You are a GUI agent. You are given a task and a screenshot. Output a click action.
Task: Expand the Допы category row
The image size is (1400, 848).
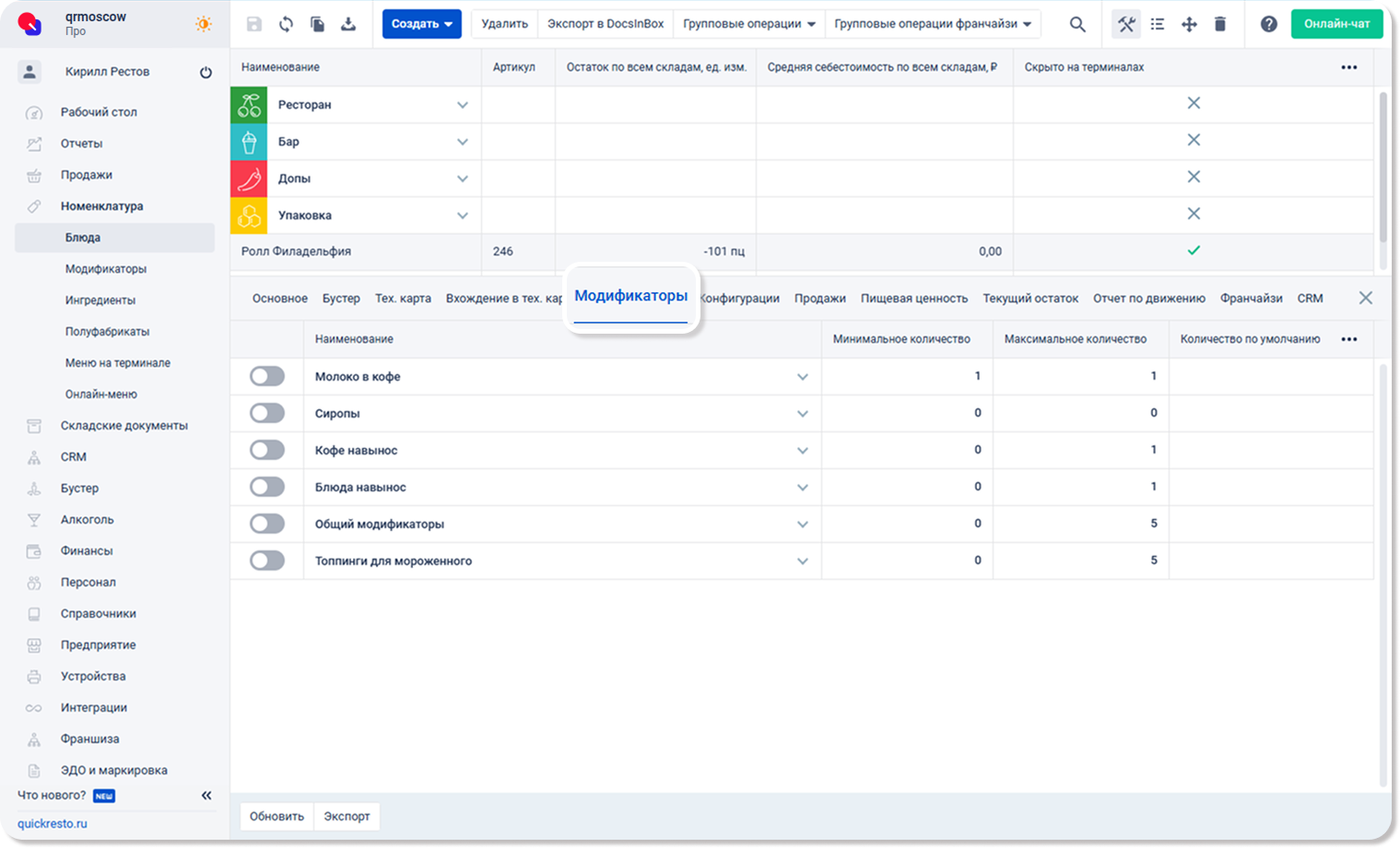pyautogui.click(x=463, y=179)
